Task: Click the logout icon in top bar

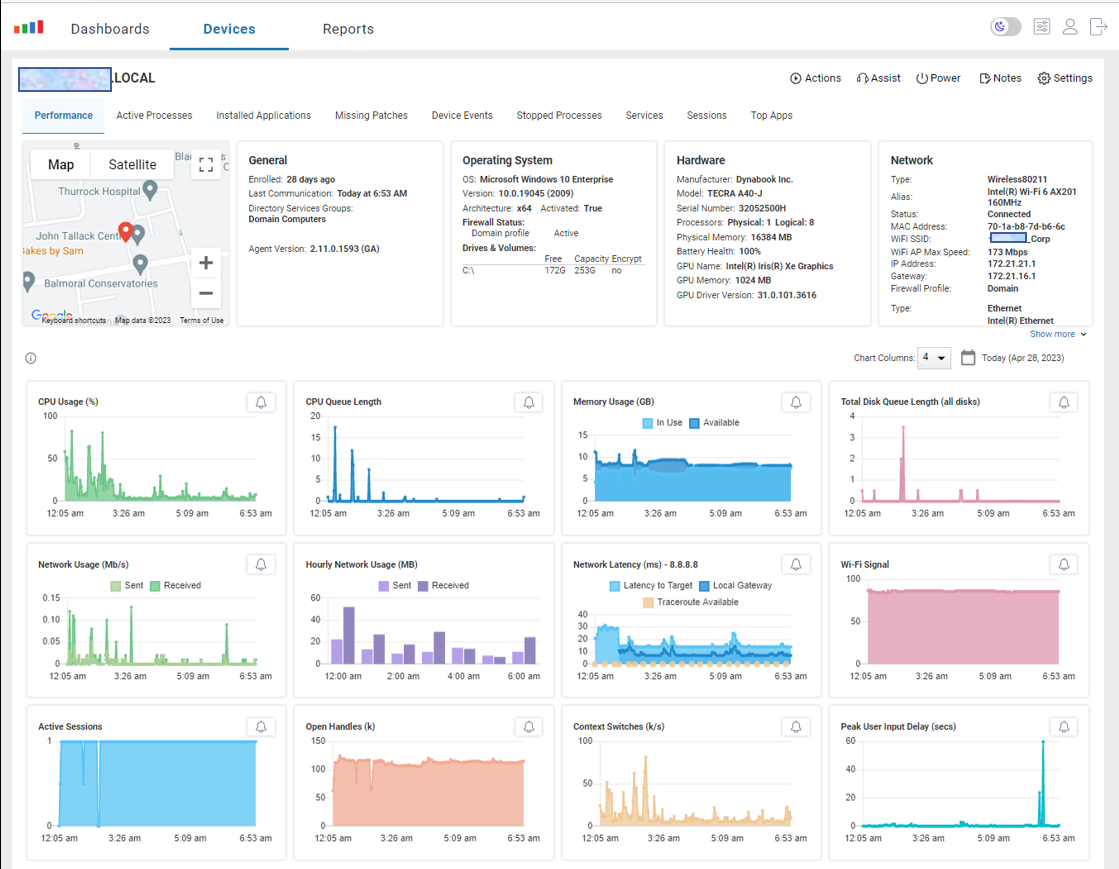Action: [x=1098, y=27]
